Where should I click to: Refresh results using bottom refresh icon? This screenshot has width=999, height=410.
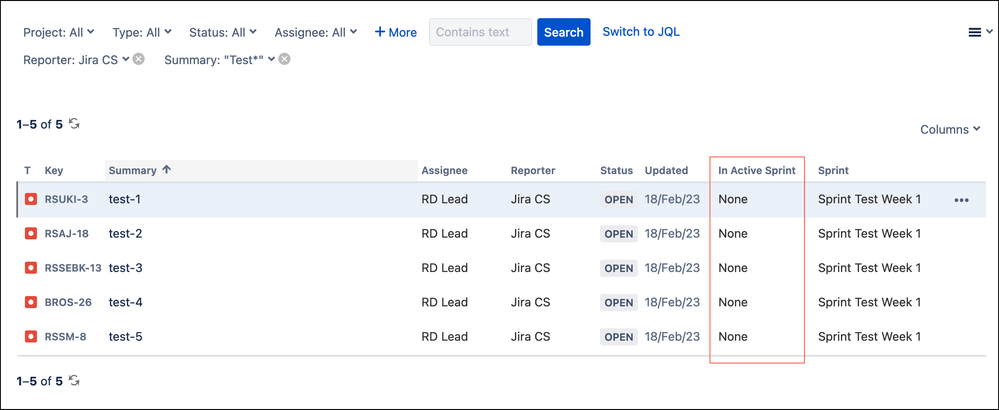pos(75,381)
